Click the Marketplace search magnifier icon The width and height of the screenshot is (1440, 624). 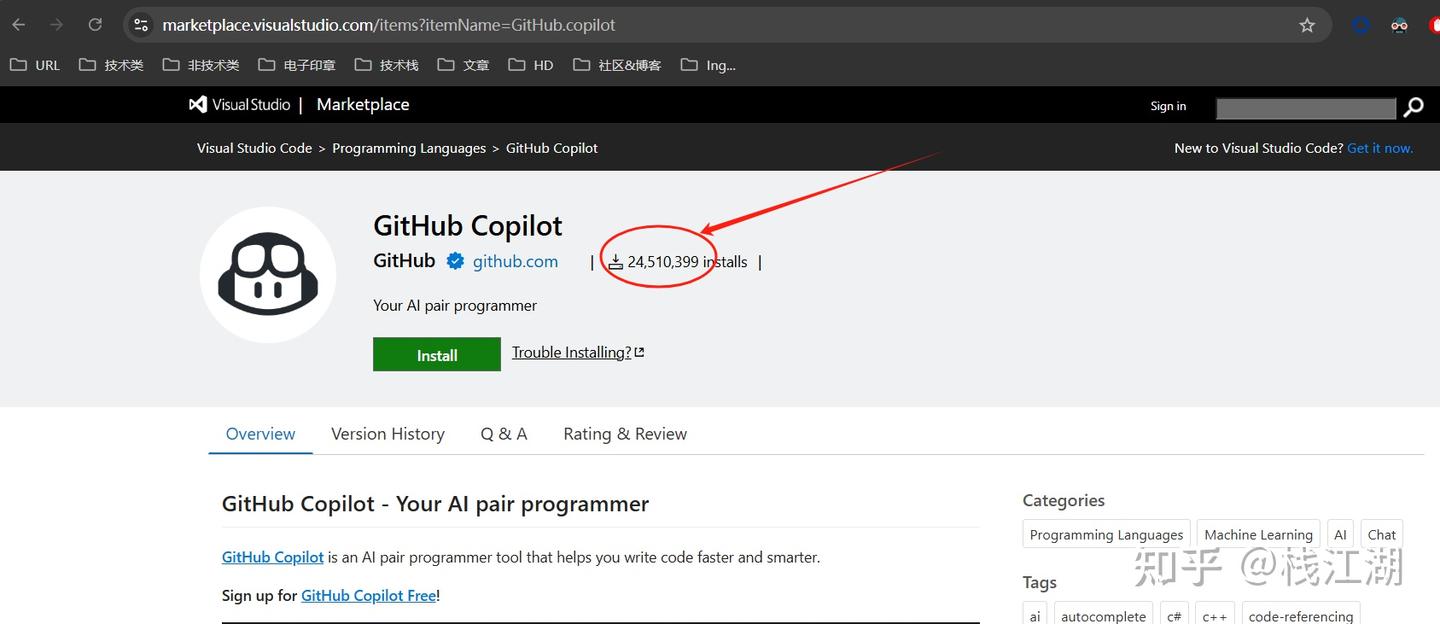tap(1413, 107)
